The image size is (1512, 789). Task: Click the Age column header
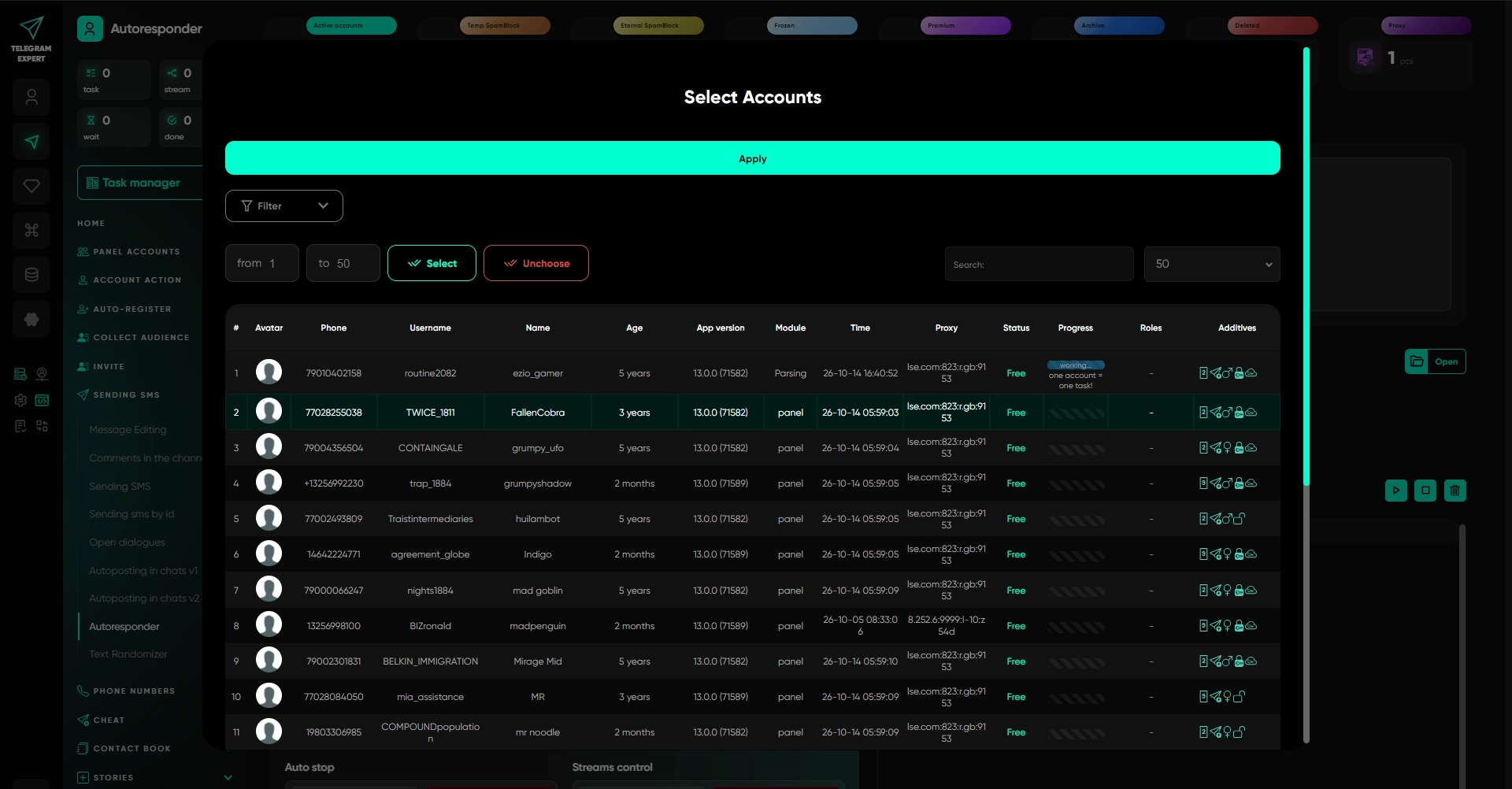[x=635, y=328]
